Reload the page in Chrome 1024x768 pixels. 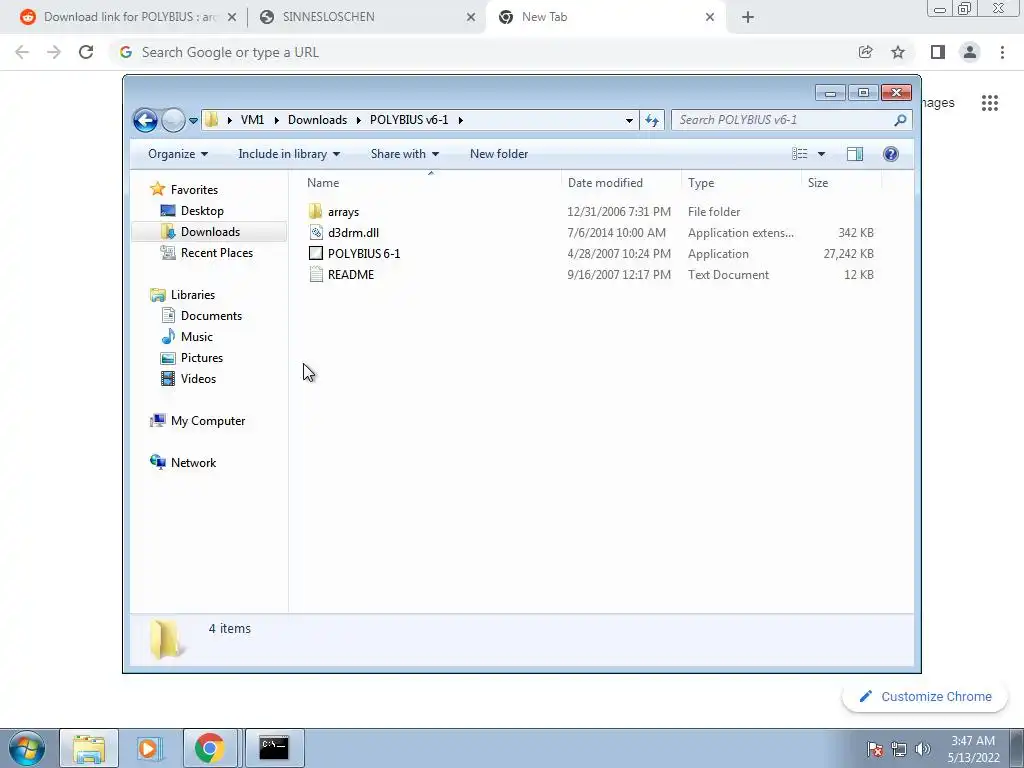(x=86, y=52)
